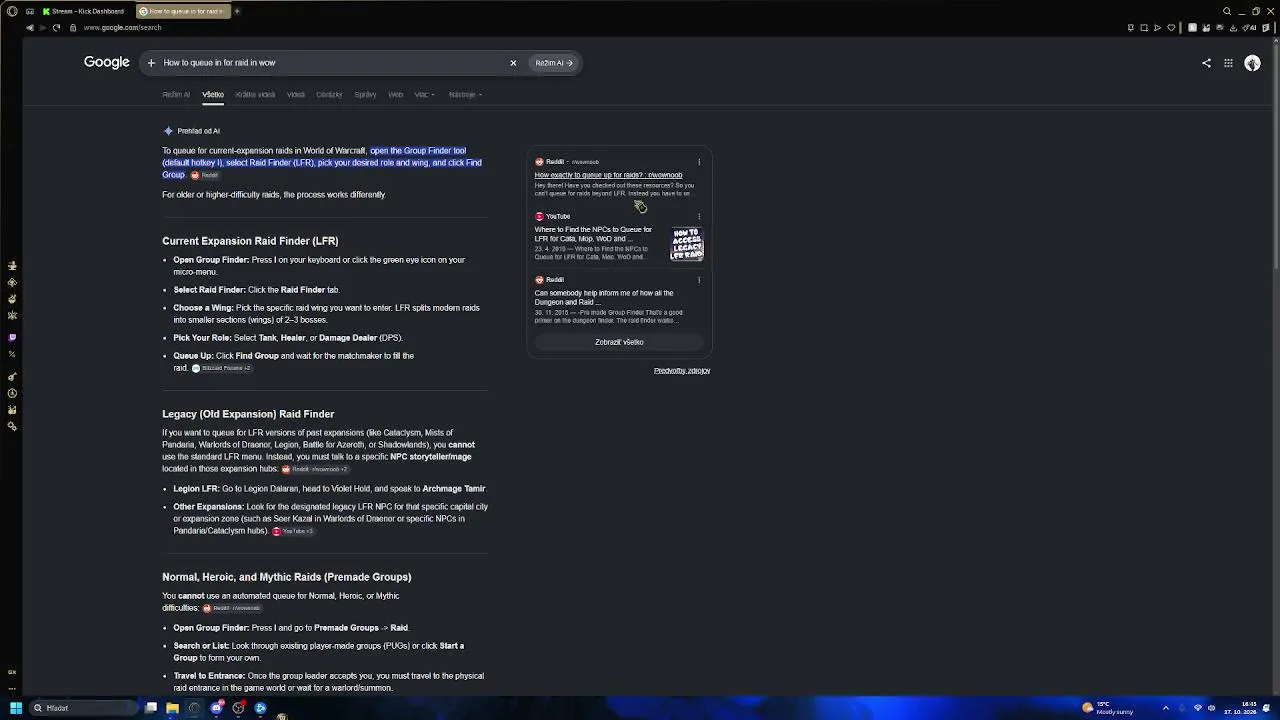The height and width of the screenshot is (720, 1280).
Task: Open YouTube LFR legacy raids thumbnail
Action: click(x=687, y=243)
